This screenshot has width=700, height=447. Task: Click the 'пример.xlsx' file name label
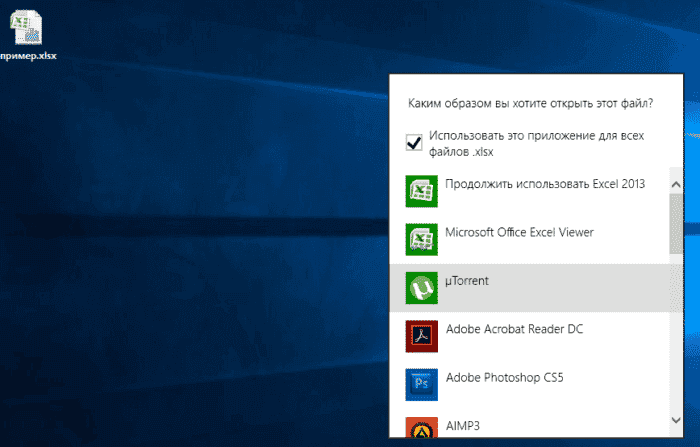29,56
